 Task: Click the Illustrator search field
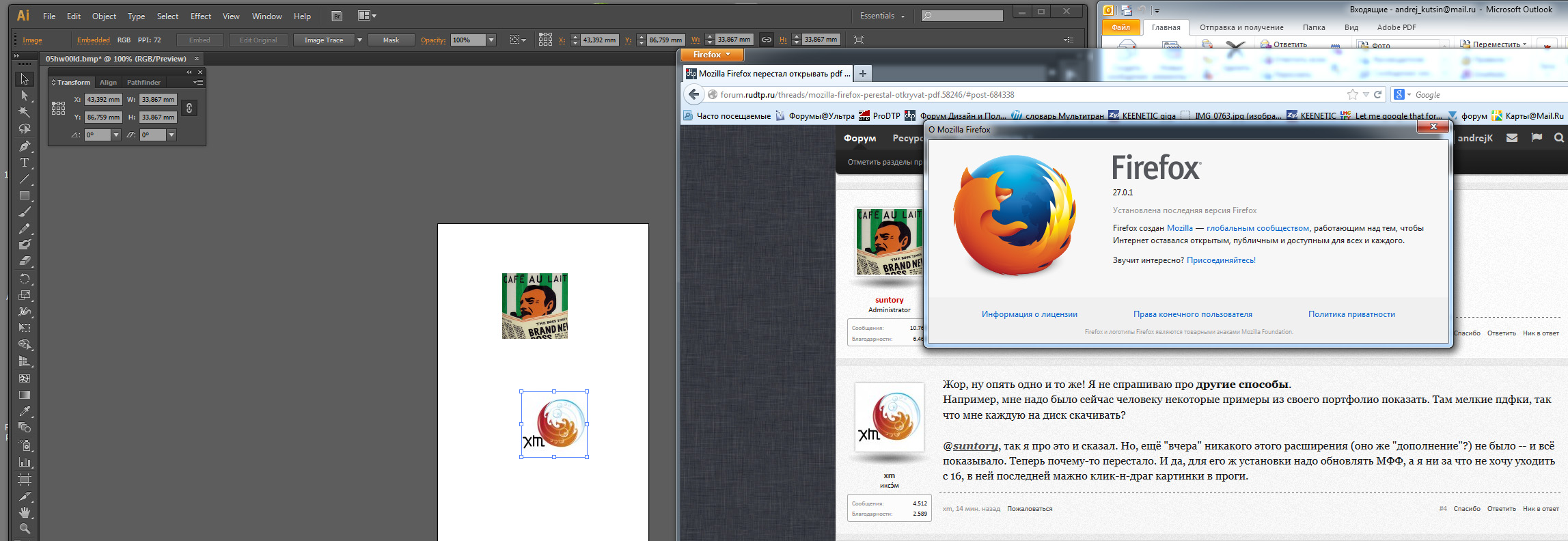(962, 16)
